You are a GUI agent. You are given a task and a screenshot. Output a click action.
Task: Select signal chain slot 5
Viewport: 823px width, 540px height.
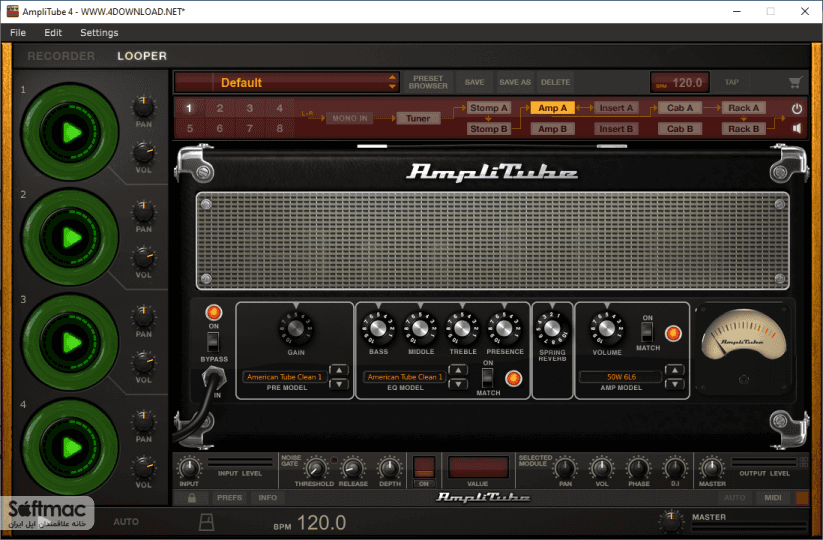(x=189, y=129)
